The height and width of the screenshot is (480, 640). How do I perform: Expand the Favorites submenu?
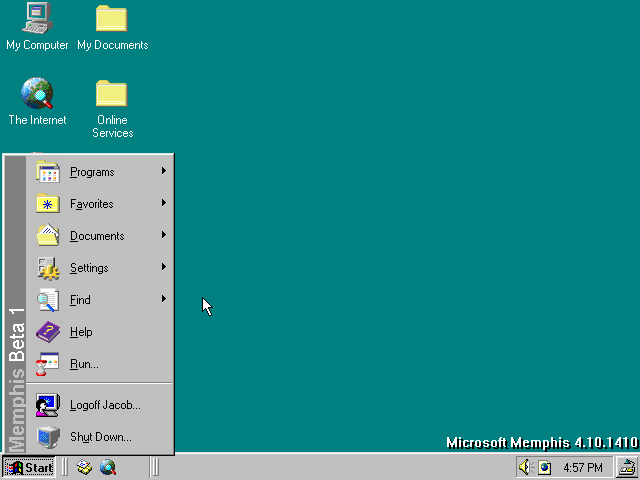100,204
